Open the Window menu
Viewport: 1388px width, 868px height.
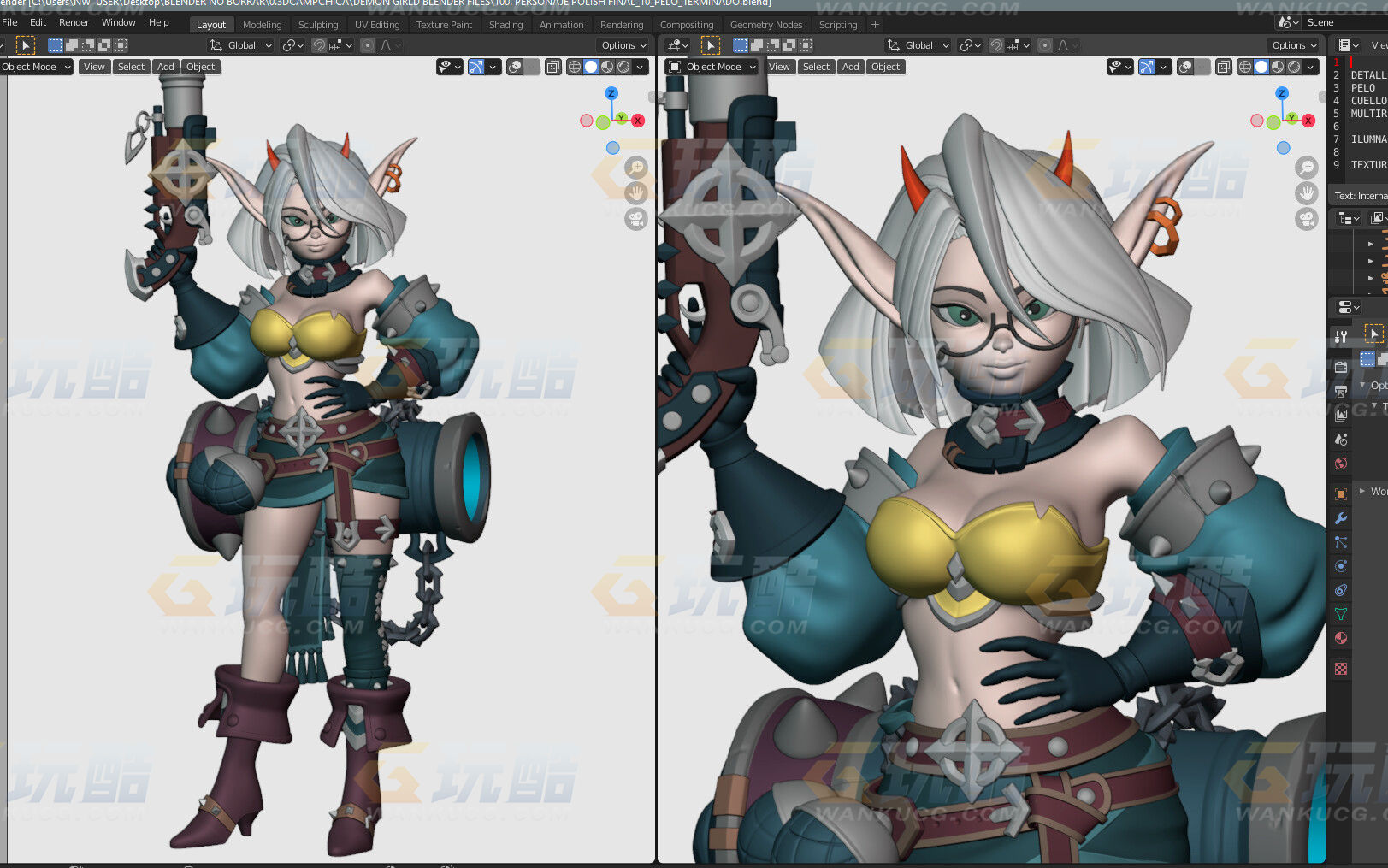pyautogui.click(x=119, y=22)
